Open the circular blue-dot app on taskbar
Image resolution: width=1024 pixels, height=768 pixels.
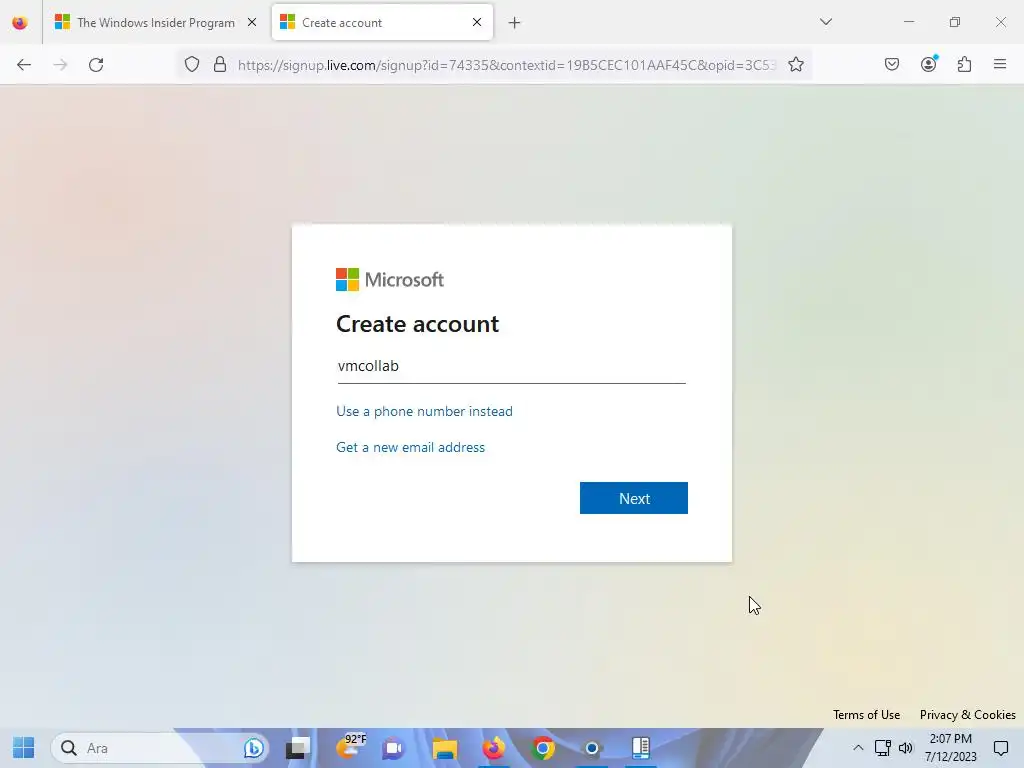592,748
